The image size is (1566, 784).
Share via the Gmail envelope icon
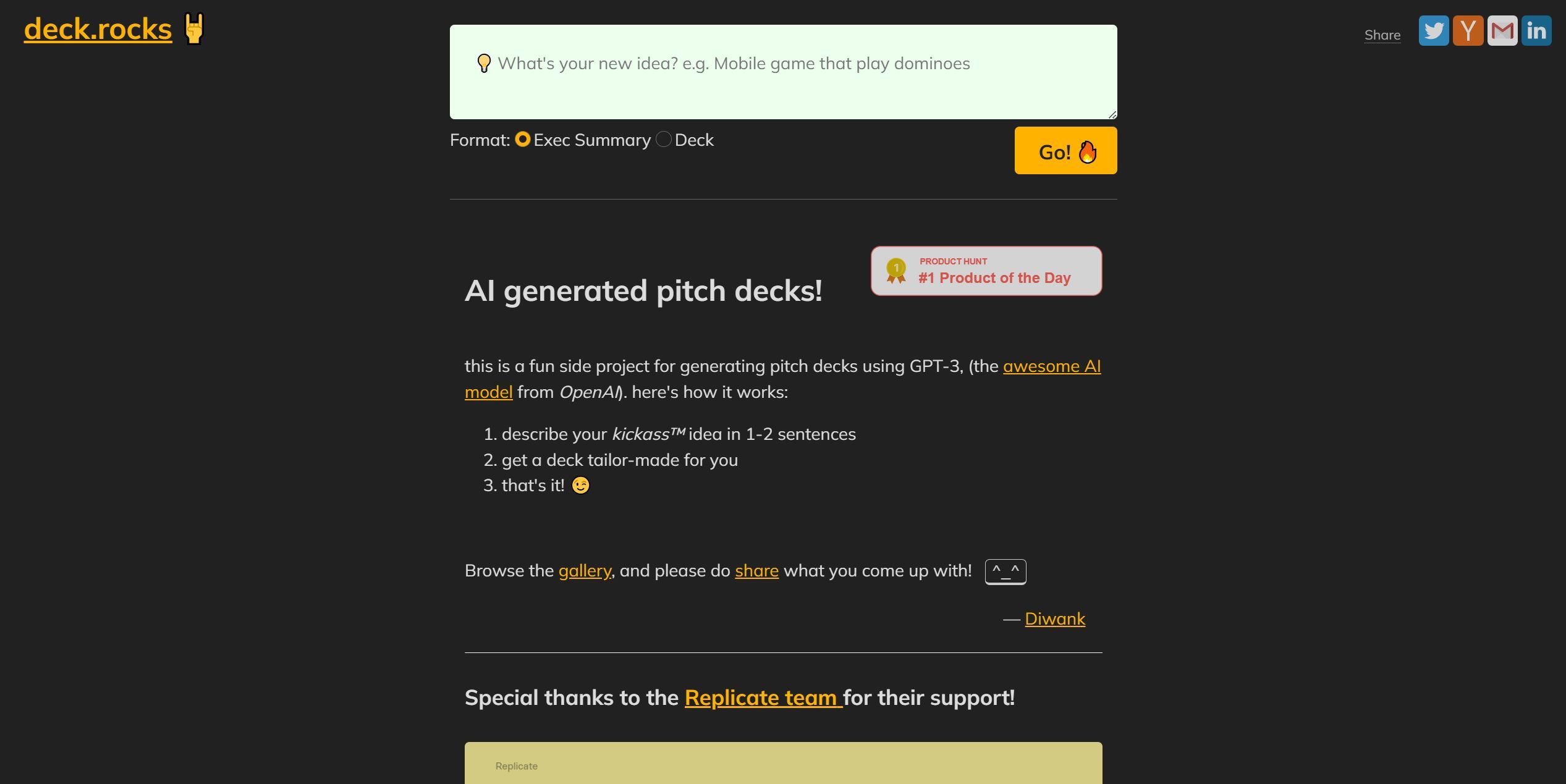[x=1502, y=31]
